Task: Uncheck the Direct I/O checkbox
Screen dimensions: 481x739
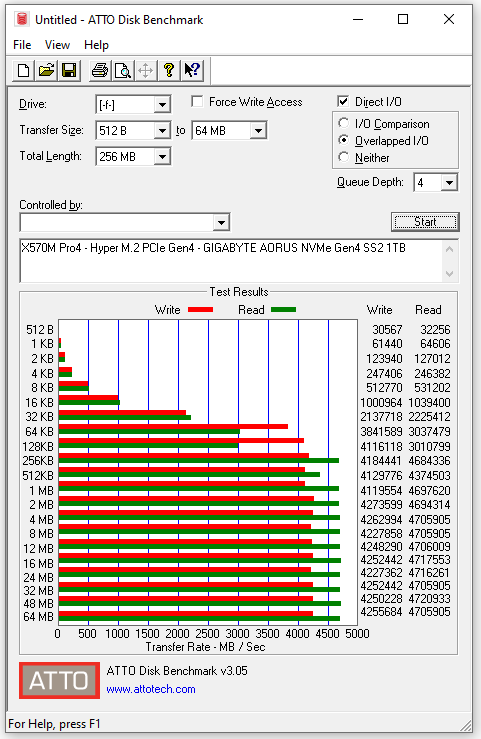Action: point(343,101)
